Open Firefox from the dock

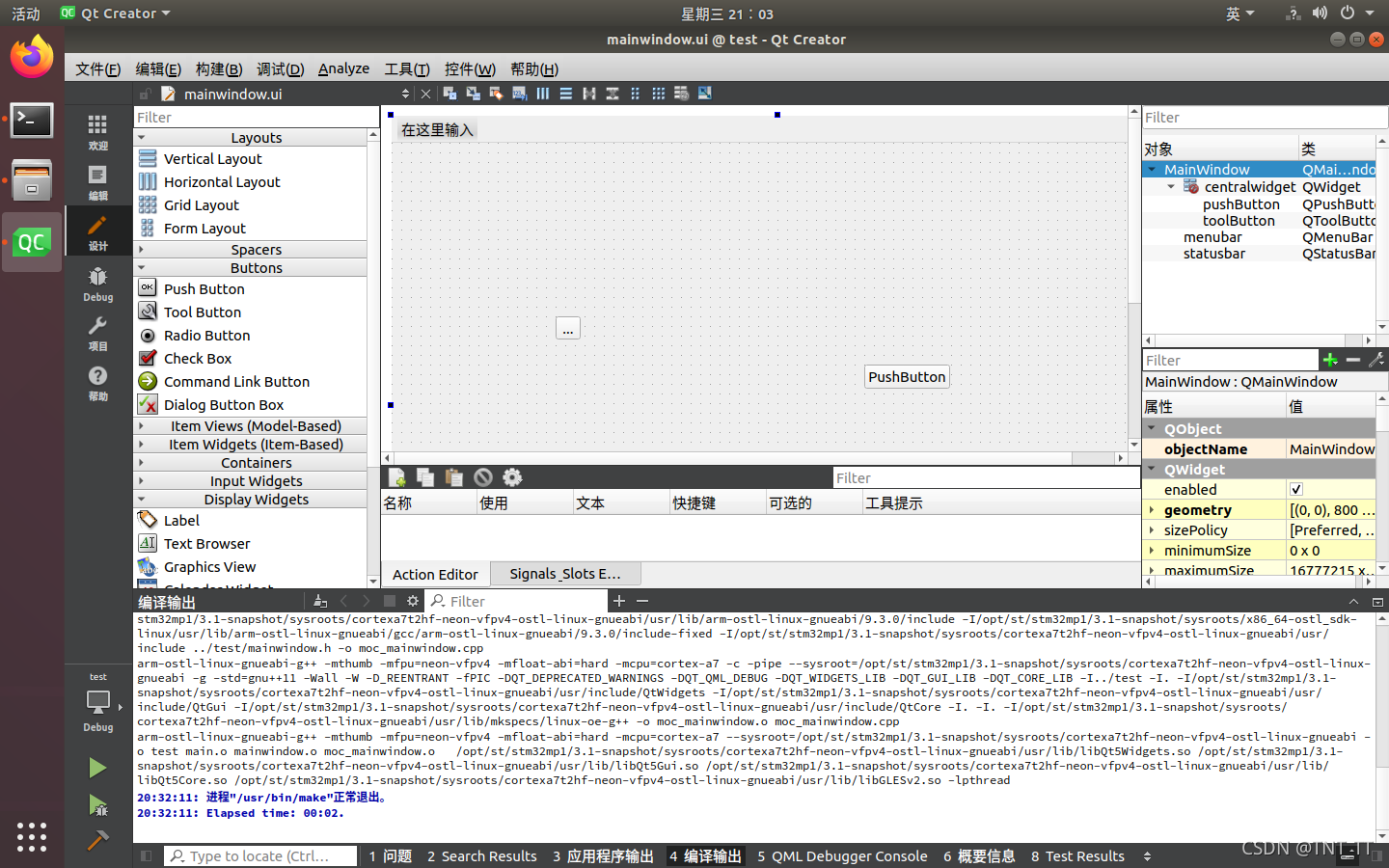coord(32,58)
